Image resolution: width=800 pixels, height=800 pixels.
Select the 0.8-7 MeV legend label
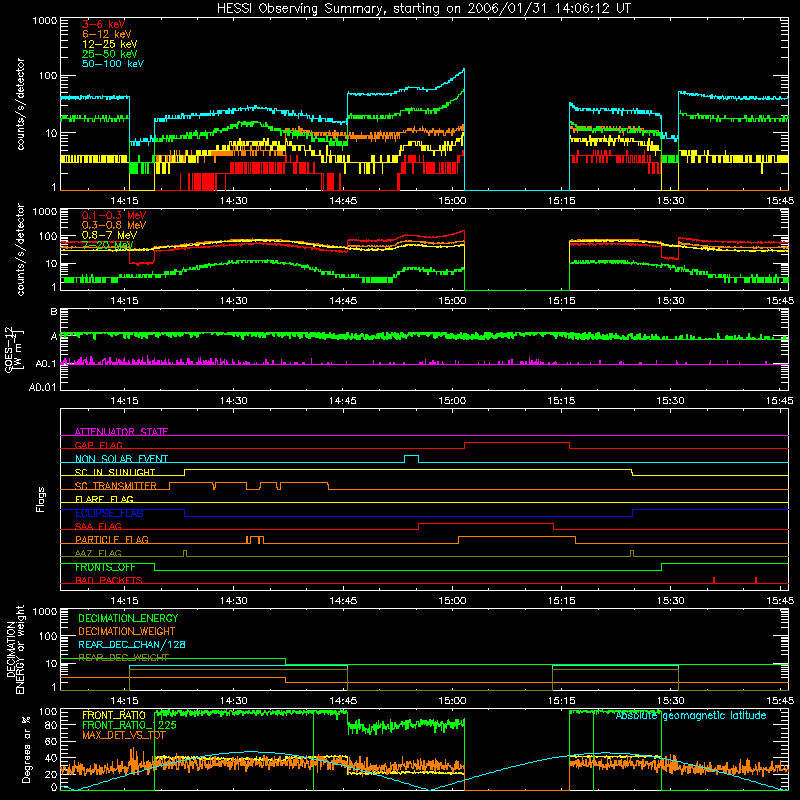pyautogui.click(x=109, y=235)
